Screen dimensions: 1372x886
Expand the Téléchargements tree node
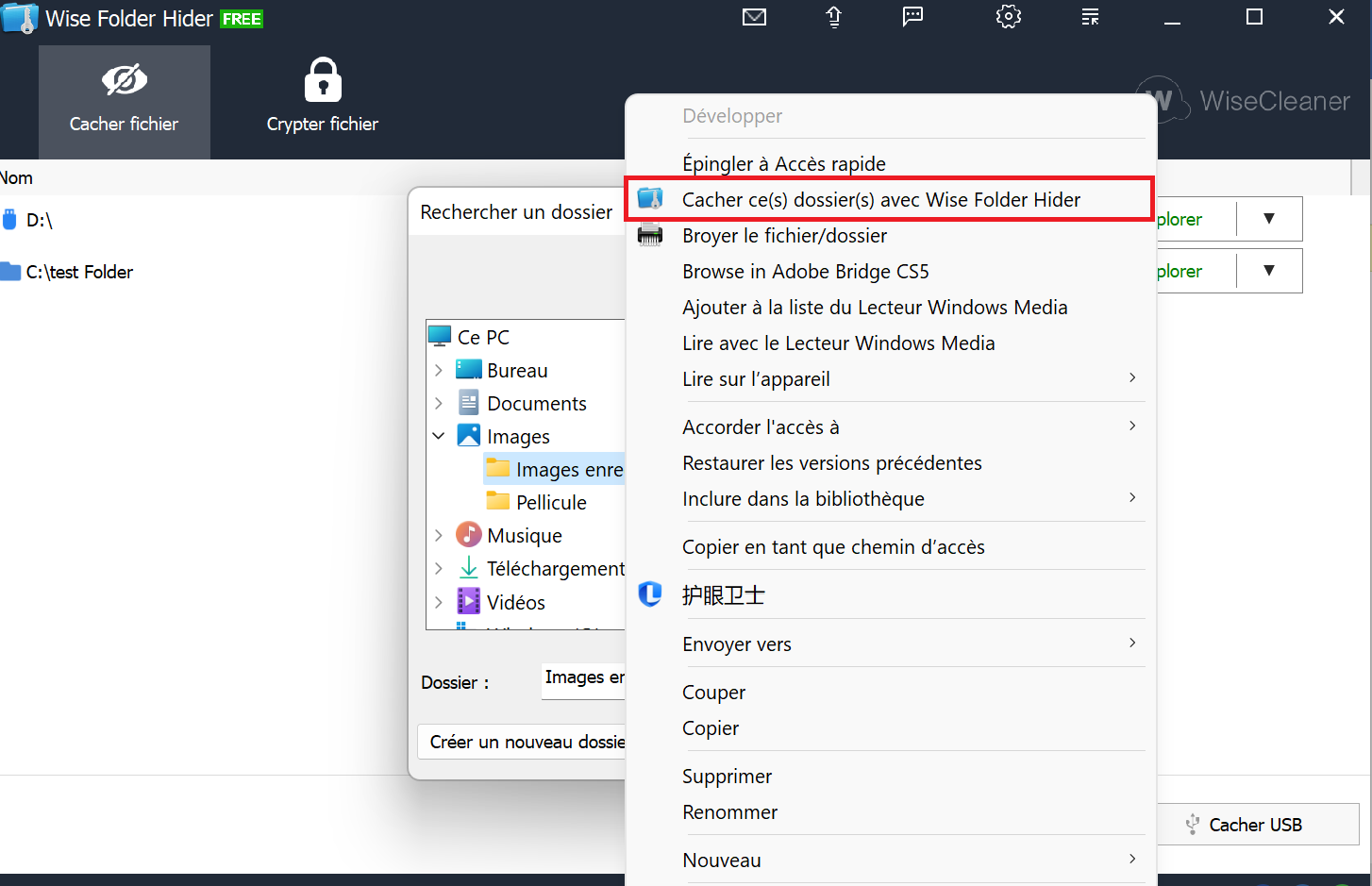pos(439,569)
